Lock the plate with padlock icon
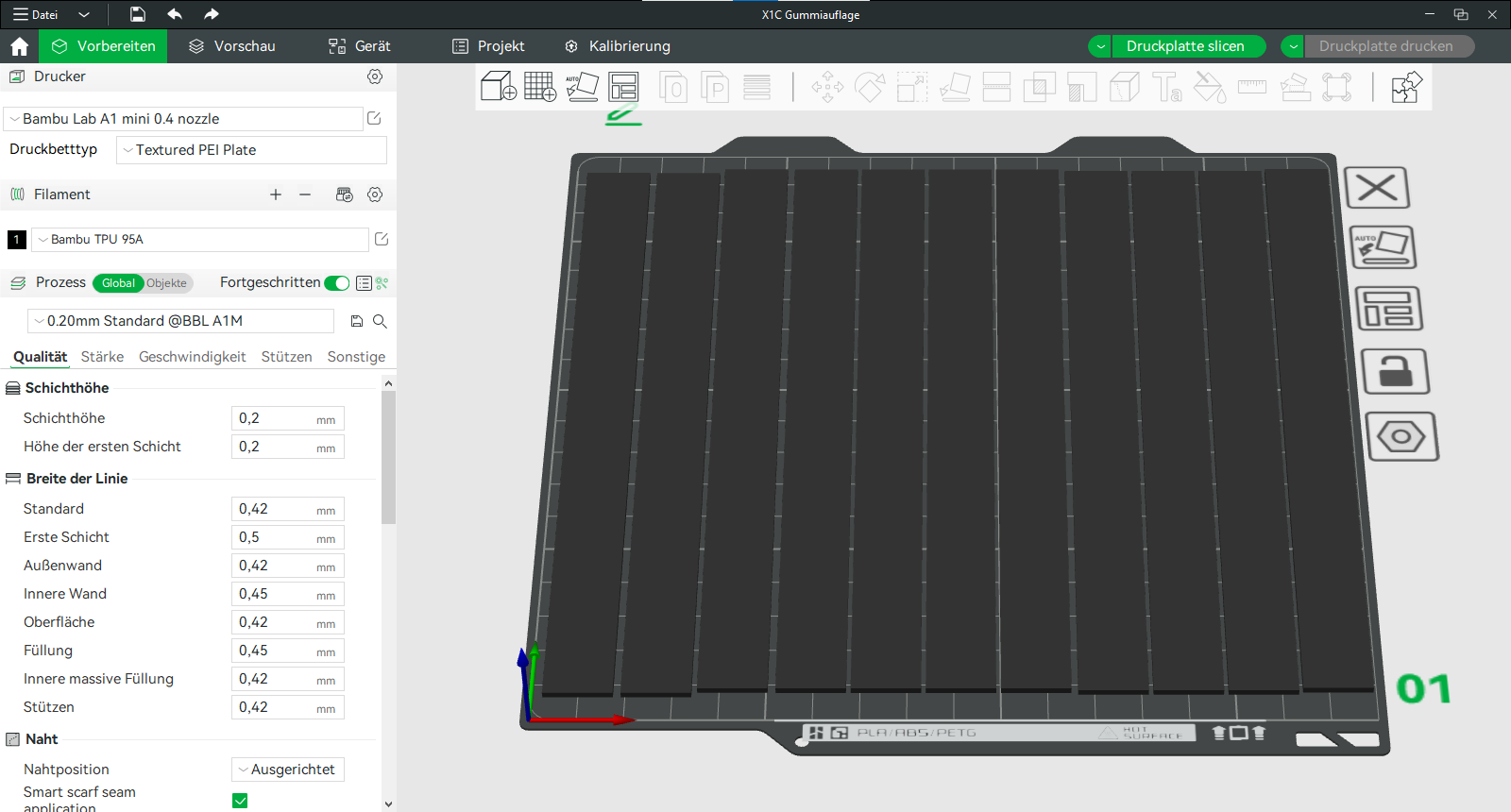Viewport: 1511px width, 812px height. (x=1395, y=372)
